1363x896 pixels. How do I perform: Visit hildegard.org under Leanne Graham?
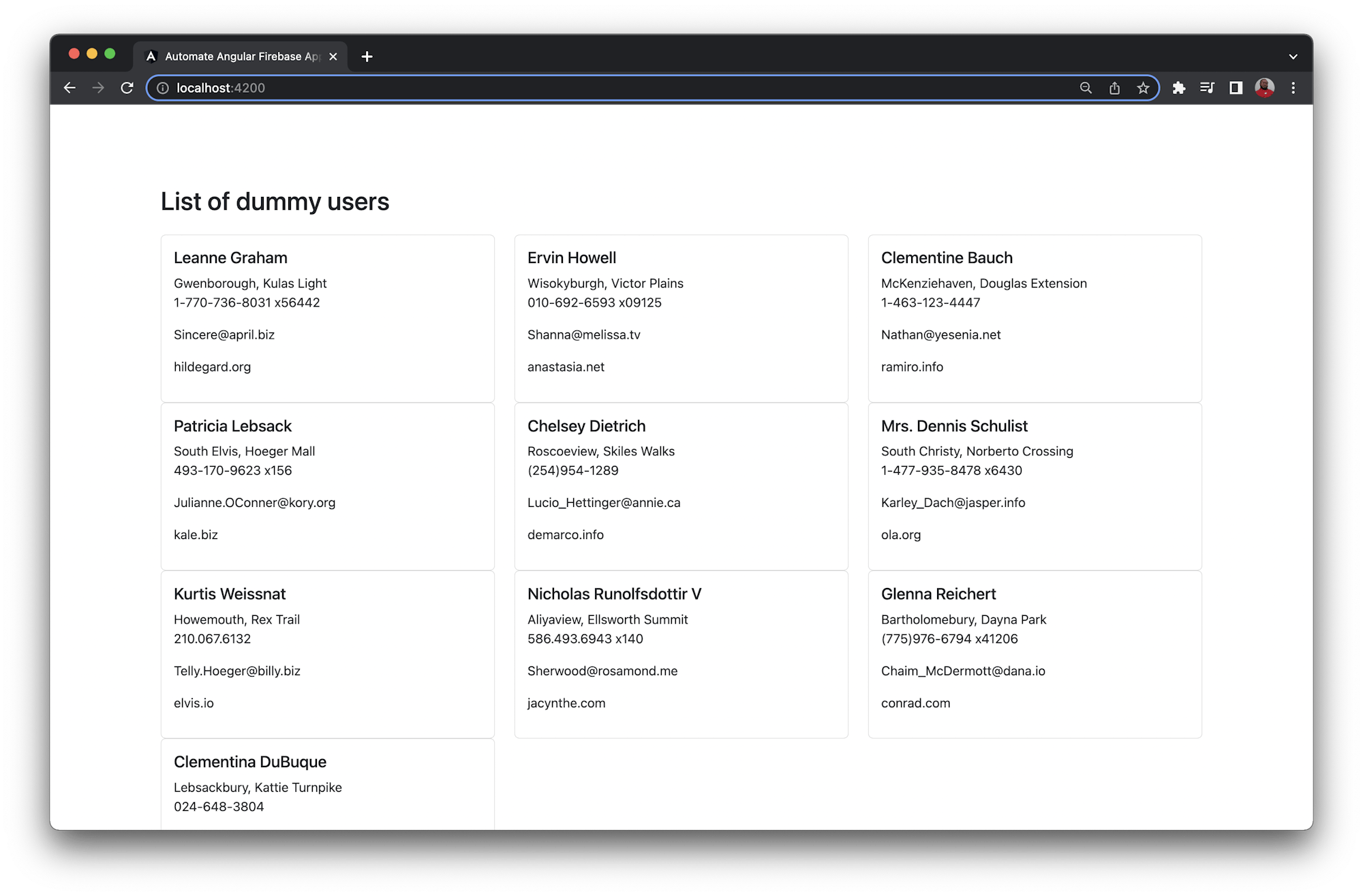(212, 367)
